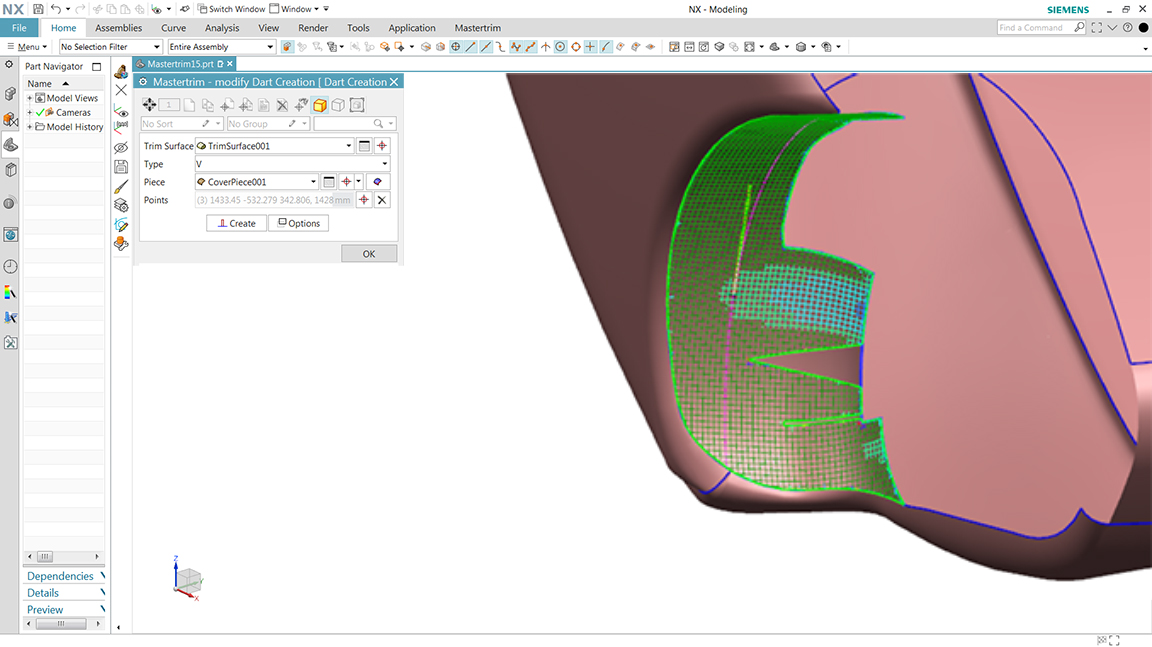This screenshot has width=1152, height=647.
Task: Click the paintbrush icon in left toolbar
Action: click(x=121, y=187)
